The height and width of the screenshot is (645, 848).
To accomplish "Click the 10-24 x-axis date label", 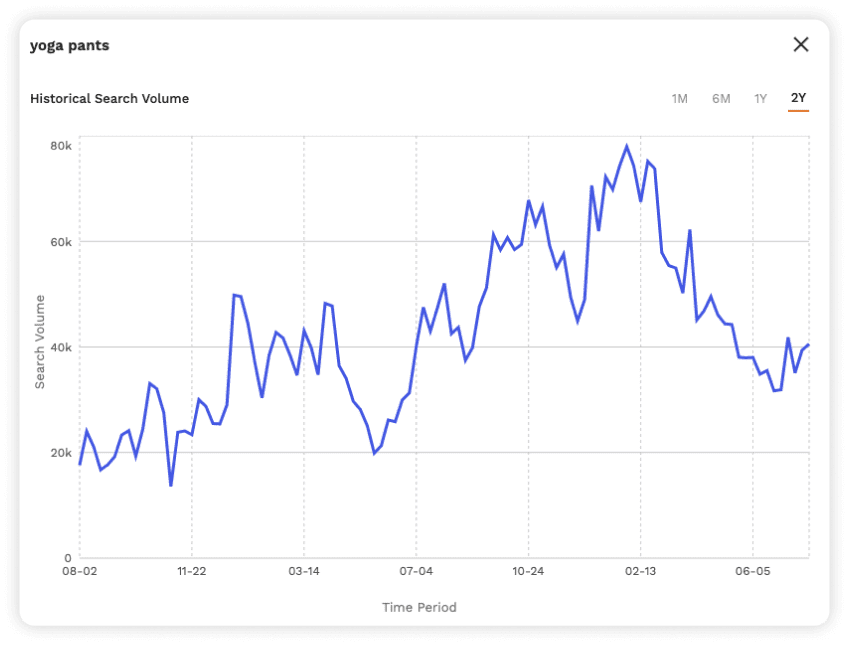I will (x=528, y=572).
